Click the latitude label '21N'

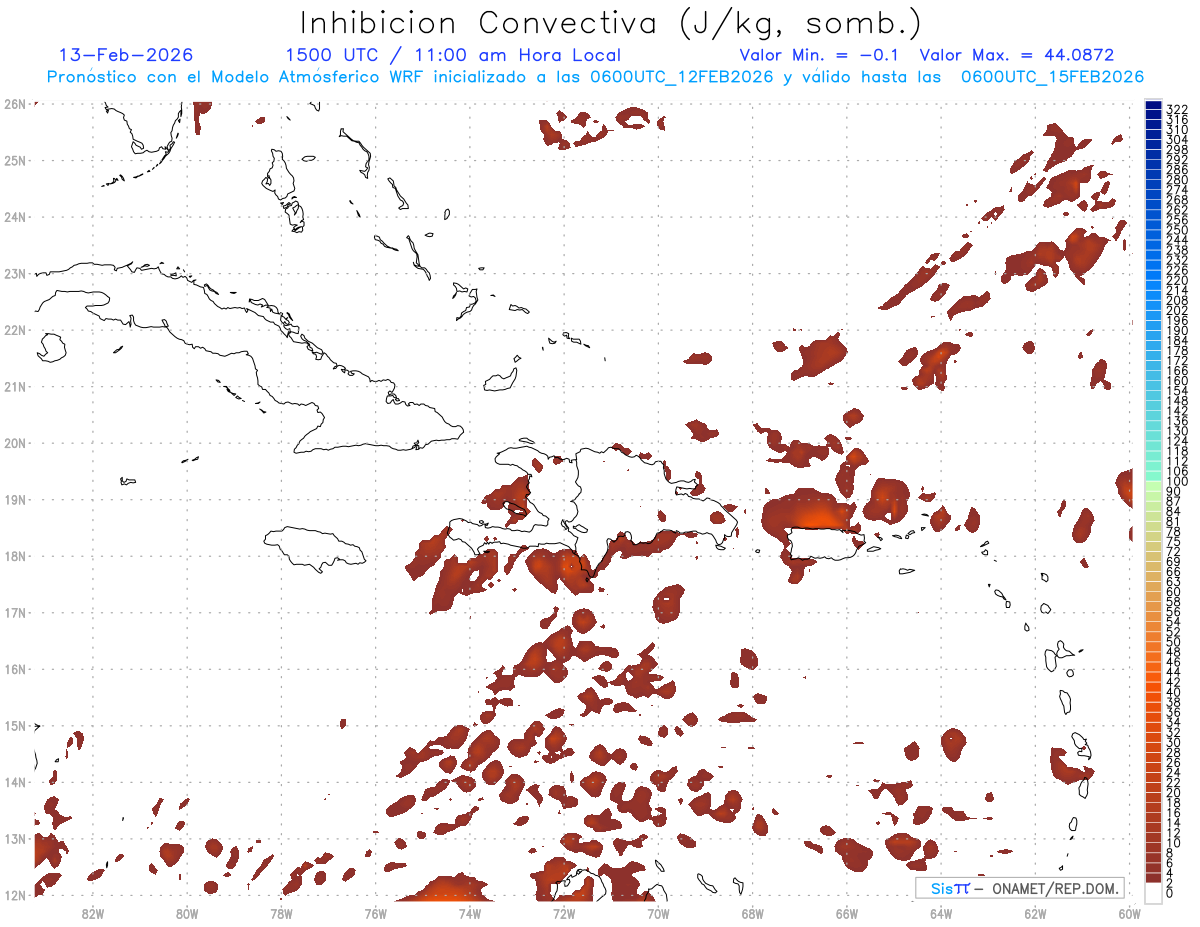pos(14,386)
